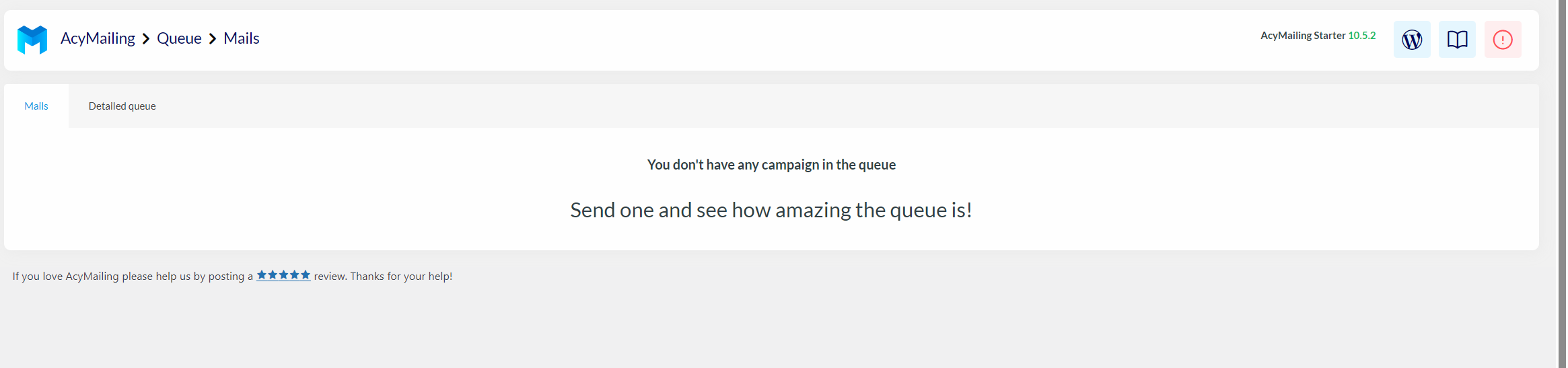
Task: Click the "Send one and see" heading
Action: tap(771, 210)
